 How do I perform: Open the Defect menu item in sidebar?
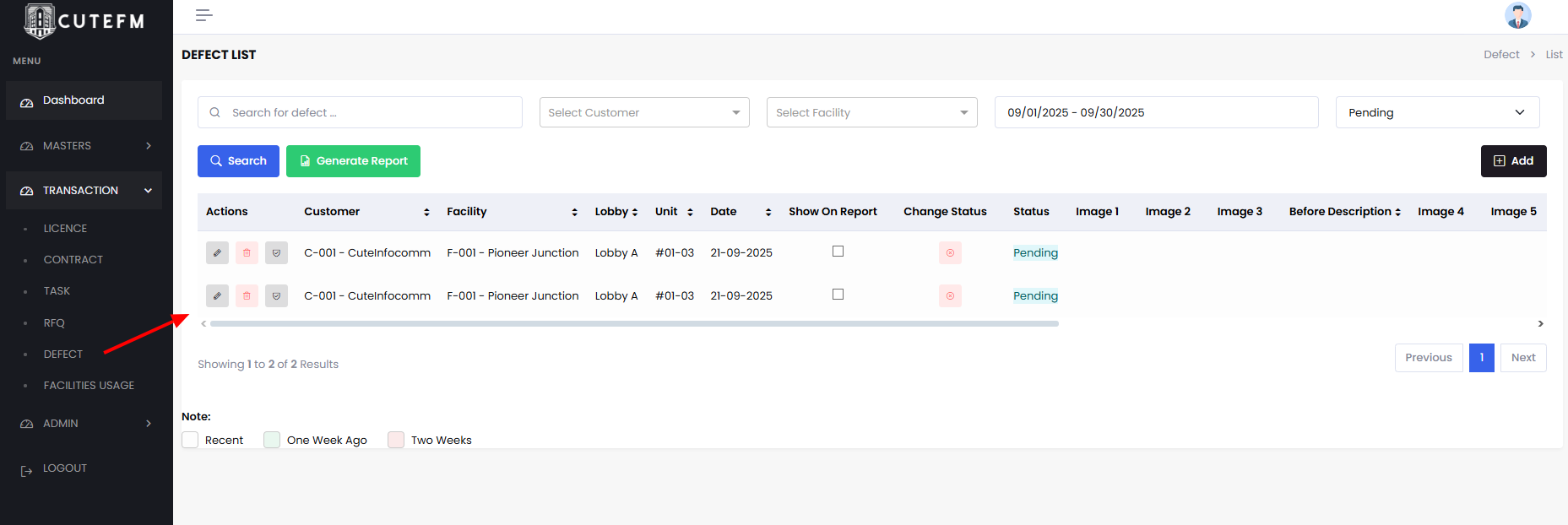coord(63,355)
